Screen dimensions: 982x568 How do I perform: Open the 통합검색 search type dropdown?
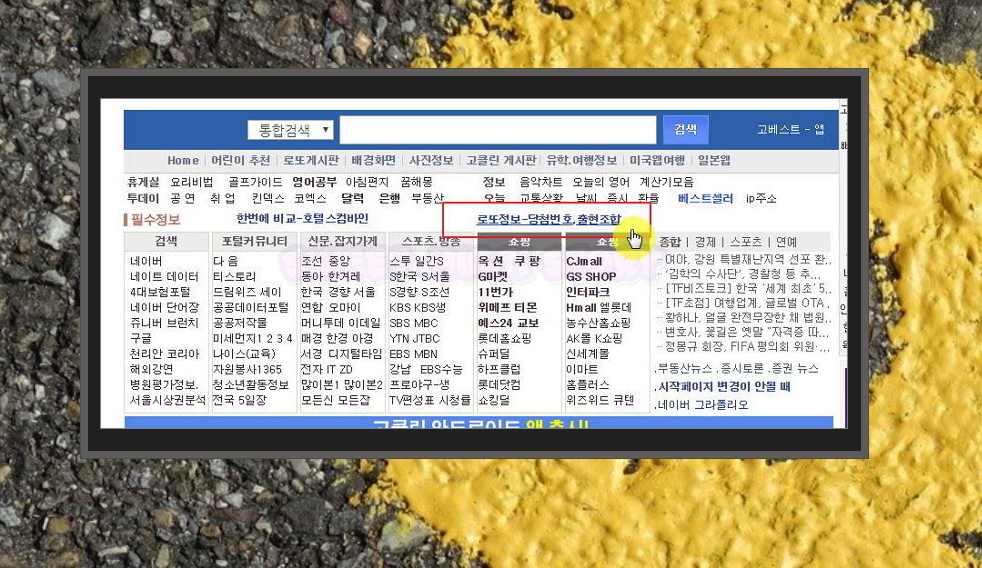tap(290, 130)
